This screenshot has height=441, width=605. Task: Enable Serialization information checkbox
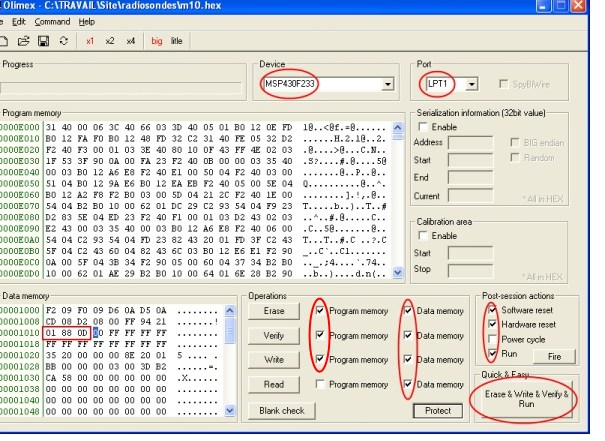click(x=423, y=127)
